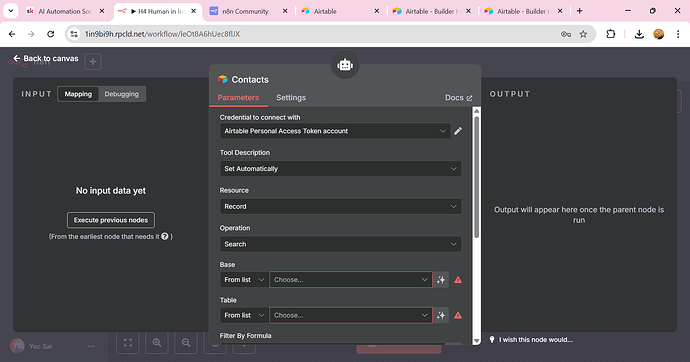Click the warning triangle beside Table field
The width and height of the screenshot is (690, 362).
tap(458, 315)
